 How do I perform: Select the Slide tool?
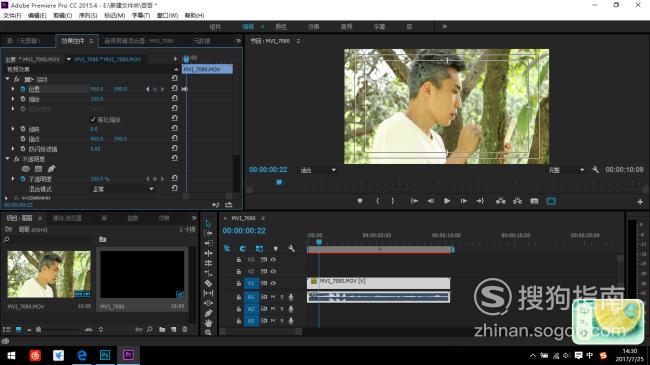(208, 303)
